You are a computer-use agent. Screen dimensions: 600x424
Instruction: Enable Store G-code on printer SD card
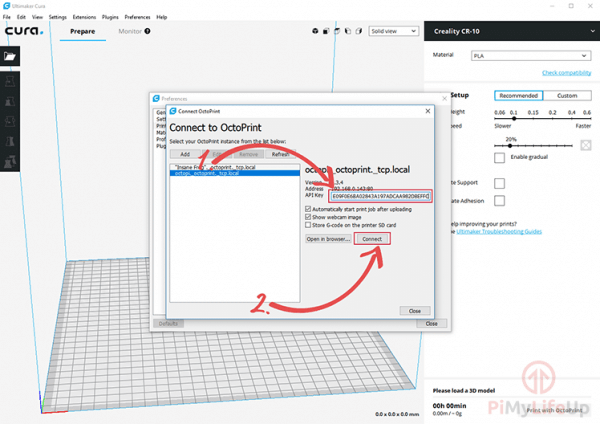[x=308, y=225]
